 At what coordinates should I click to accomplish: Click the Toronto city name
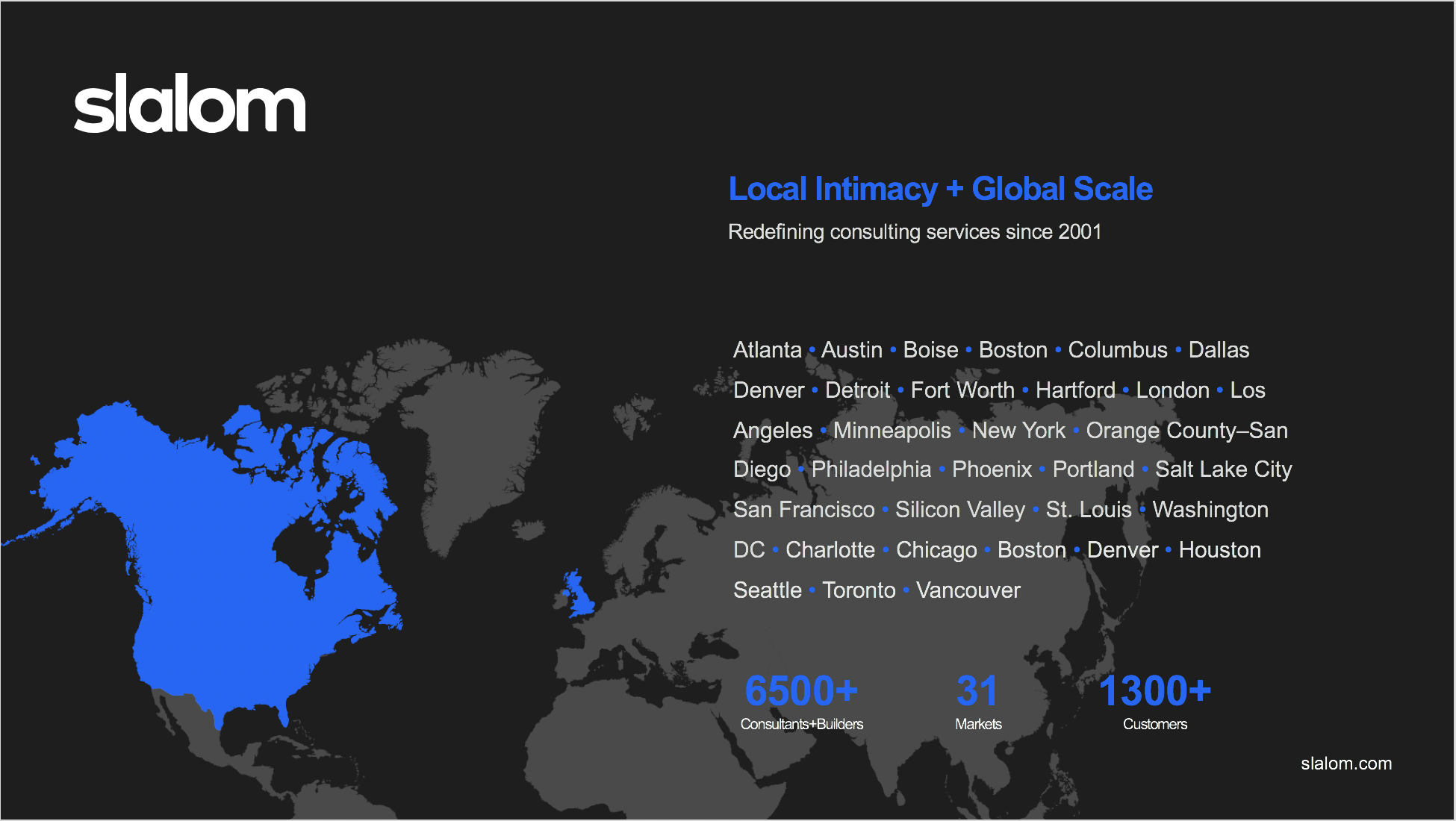(x=859, y=590)
